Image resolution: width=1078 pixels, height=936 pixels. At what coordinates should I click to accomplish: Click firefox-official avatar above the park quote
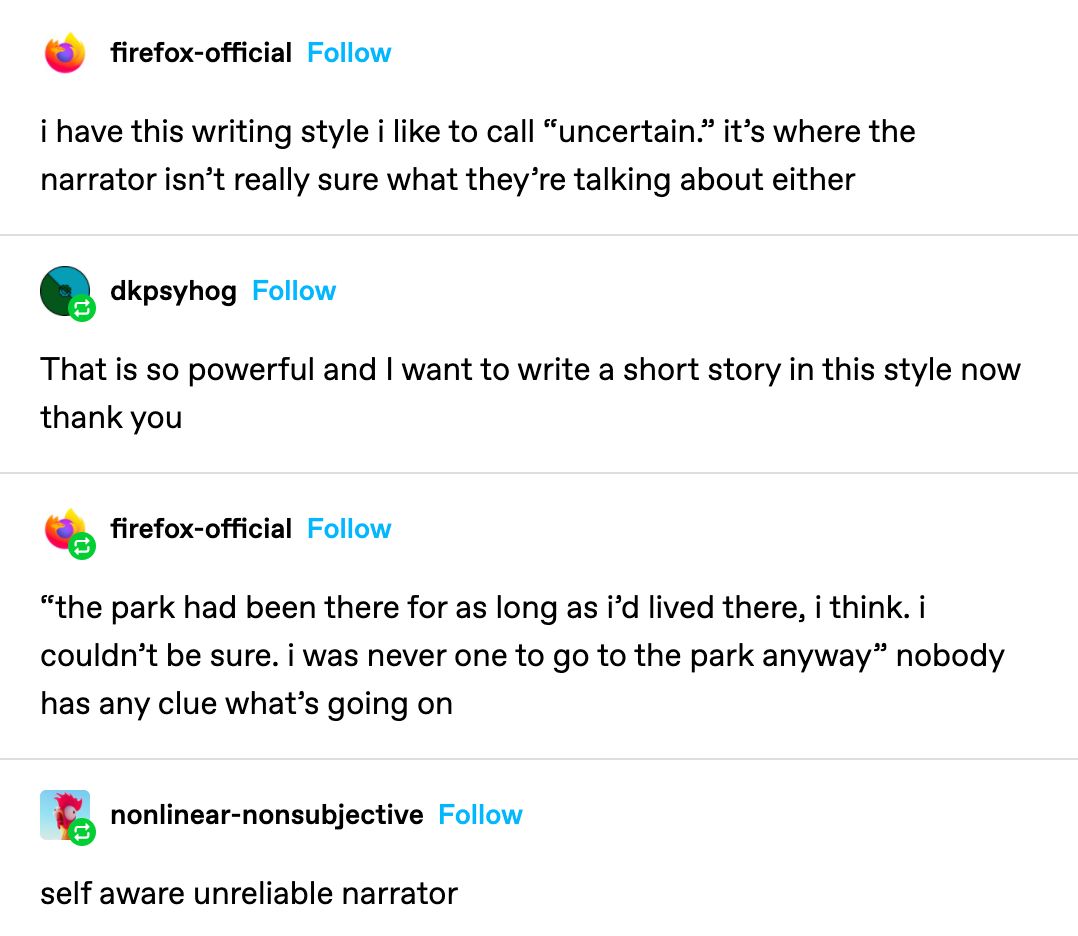(x=63, y=527)
